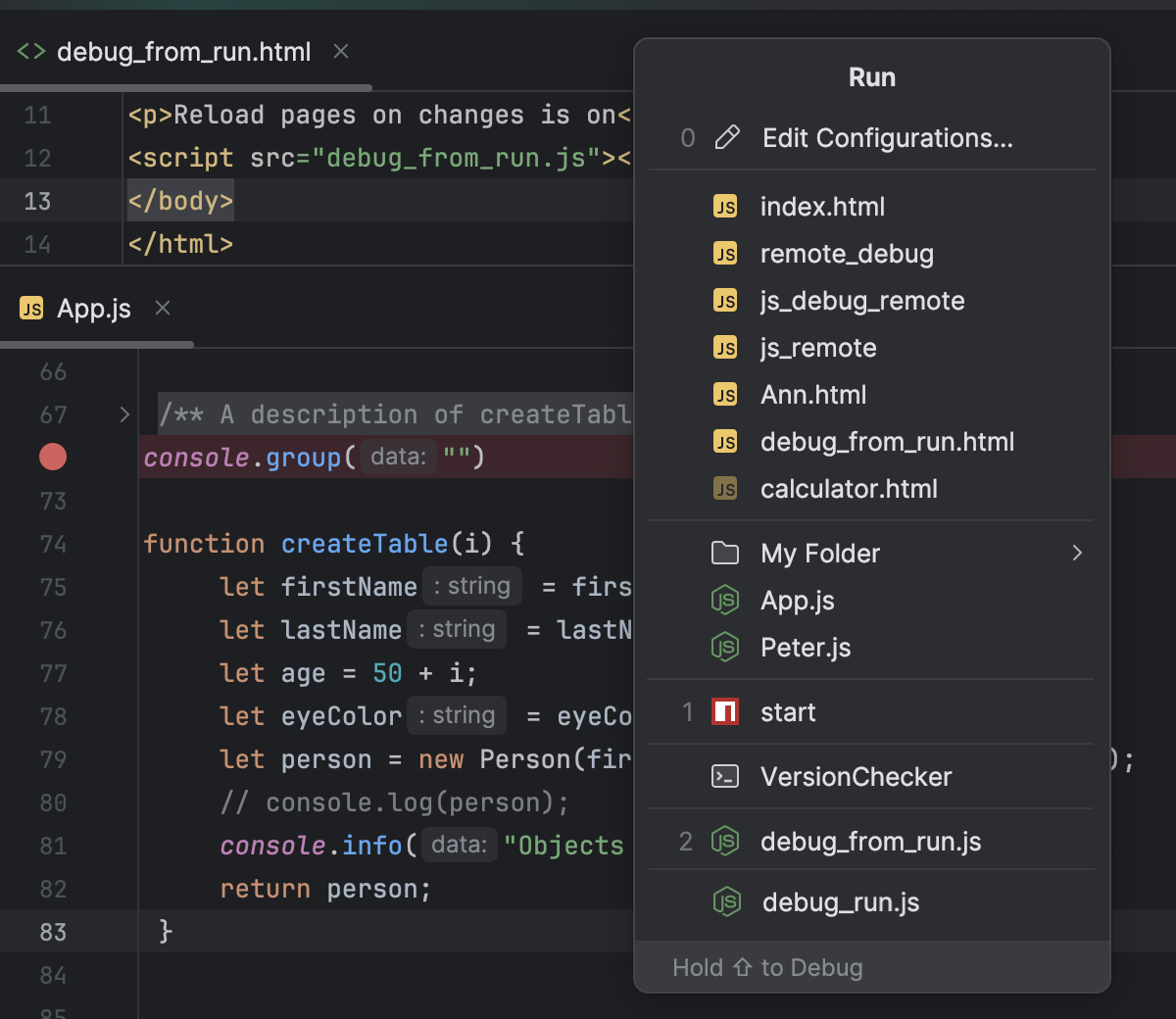The image size is (1176, 1019).
Task: Click the dimmed JS icon beside calculator.html
Action: [x=725, y=489]
